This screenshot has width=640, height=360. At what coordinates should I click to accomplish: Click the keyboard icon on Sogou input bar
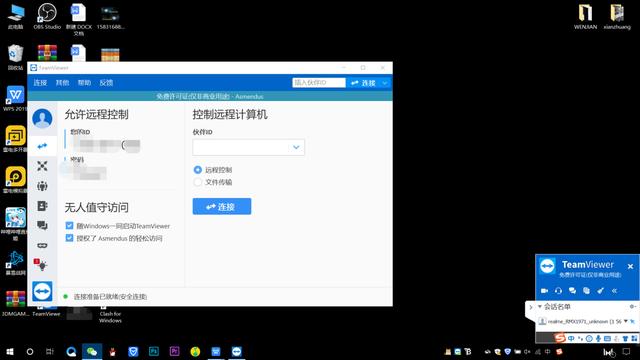pyautogui.click(x=607, y=338)
